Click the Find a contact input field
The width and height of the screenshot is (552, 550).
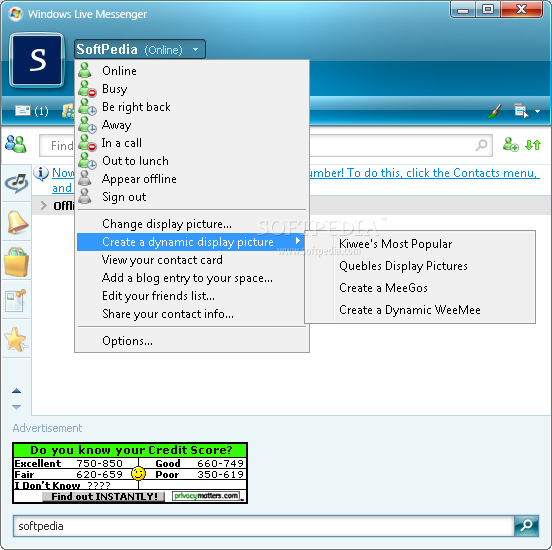[x=266, y=145]
